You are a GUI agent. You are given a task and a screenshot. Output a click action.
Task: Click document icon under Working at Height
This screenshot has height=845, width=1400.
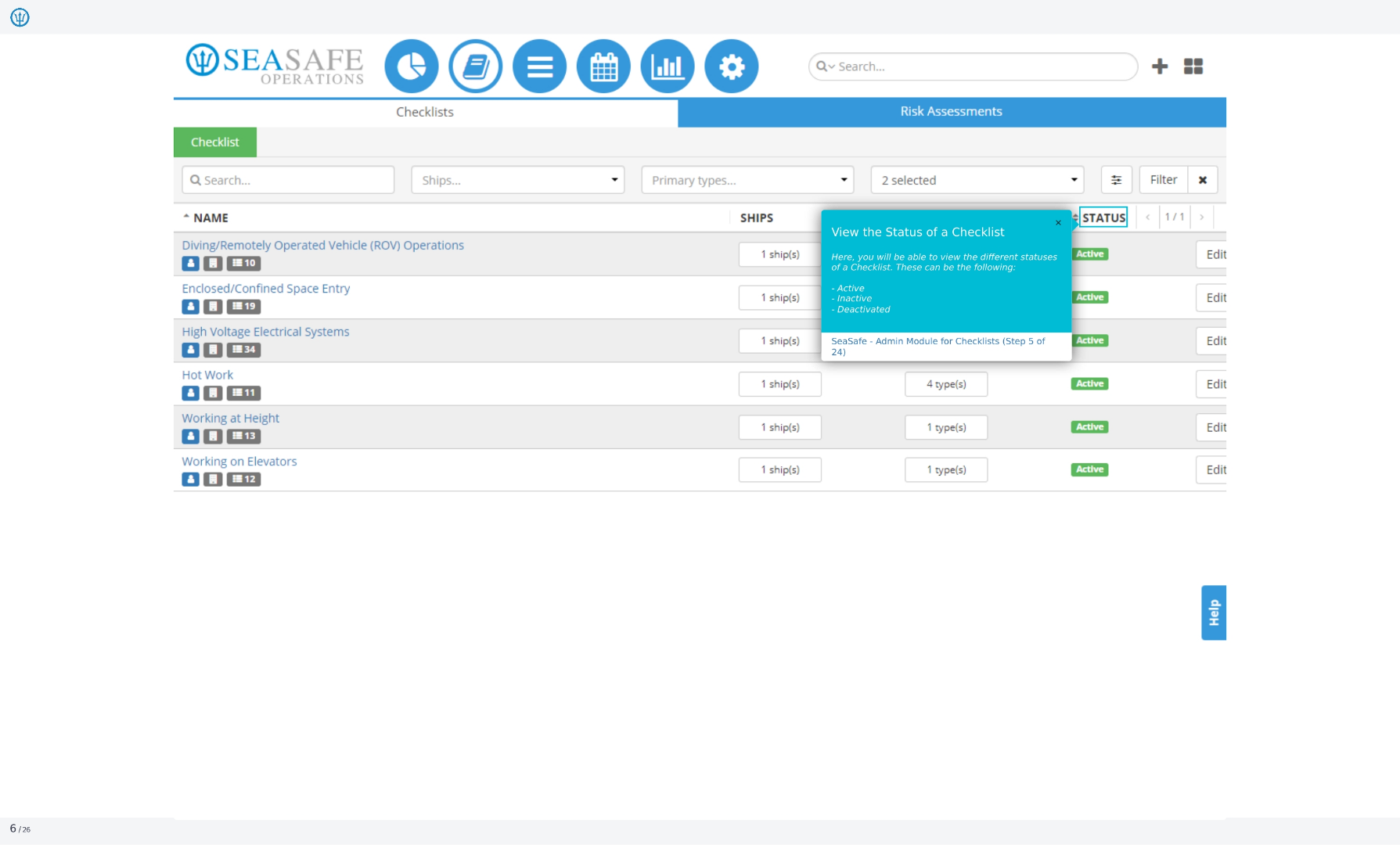click(213, 436)
